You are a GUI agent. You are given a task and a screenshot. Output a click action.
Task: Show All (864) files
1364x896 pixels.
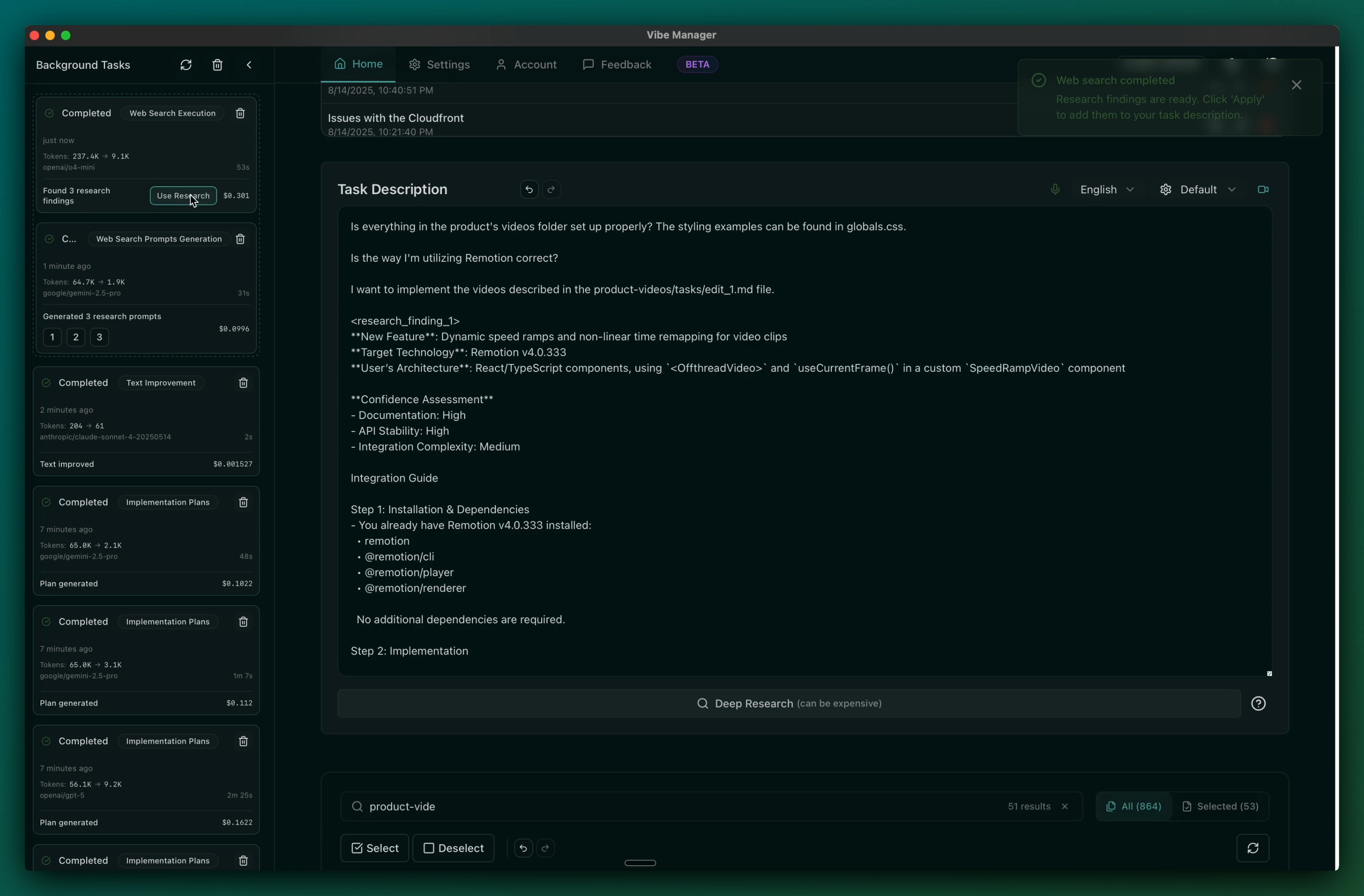(x=1134, y=806)
